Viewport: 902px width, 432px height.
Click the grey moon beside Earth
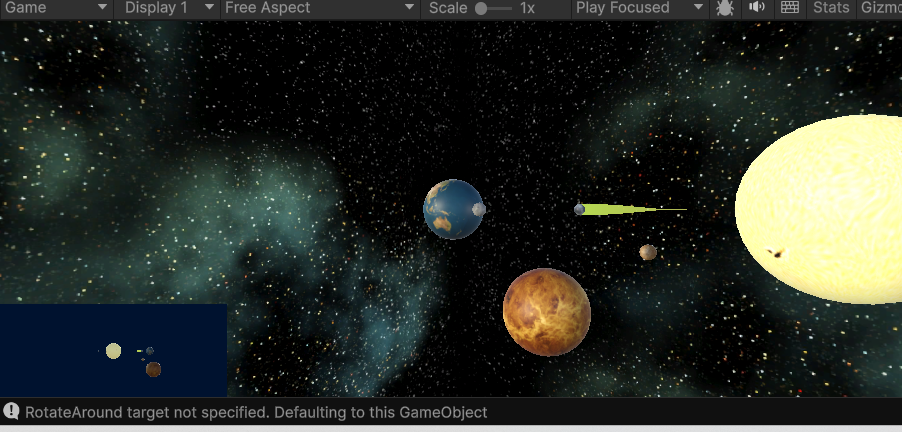479,209
